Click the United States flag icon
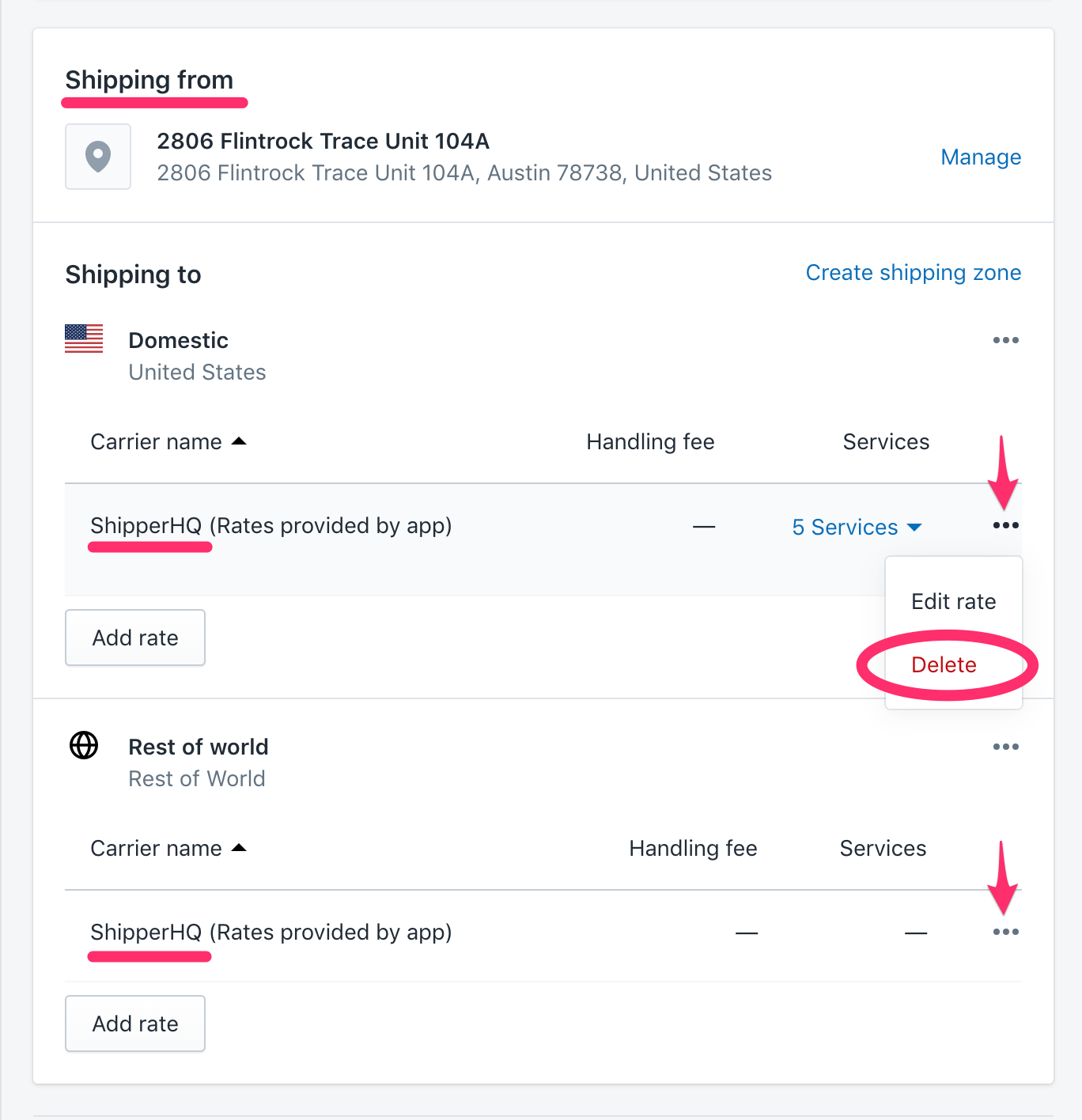1082x1120 pixels. [x=84, y=339]
